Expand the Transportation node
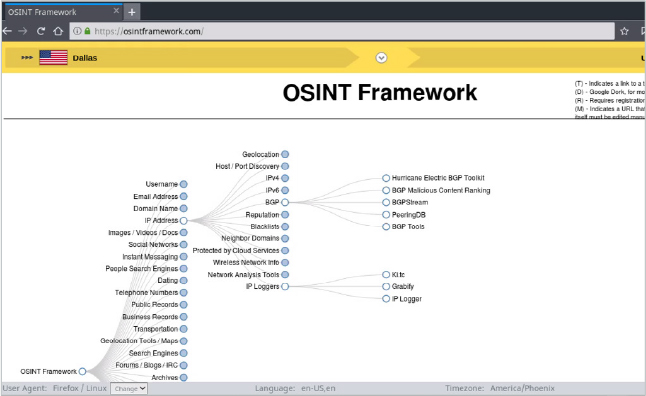Viewport: 646px width, 396px height. click(x=184, y=329)
